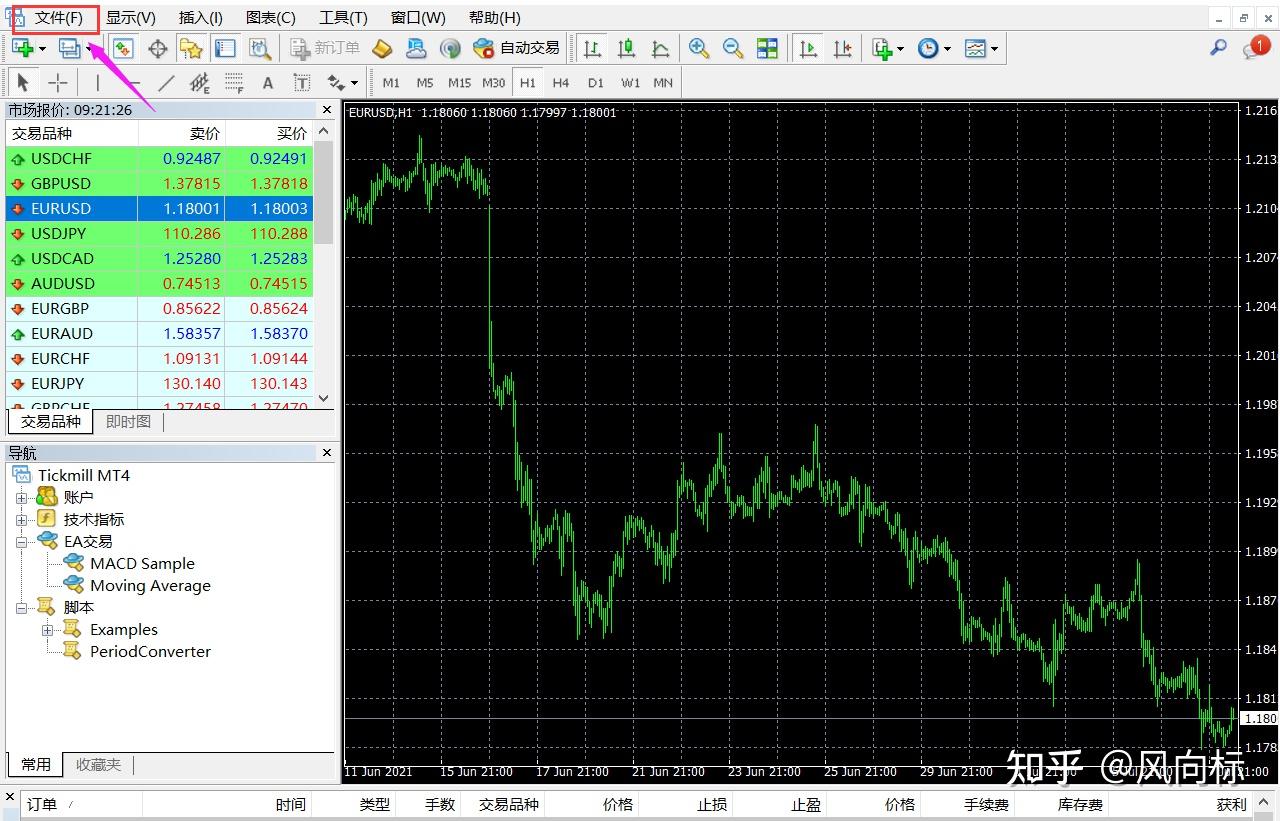Open the search magnifier in top right
This screenshot has height=821, width=1280.
click(1218, 47)
